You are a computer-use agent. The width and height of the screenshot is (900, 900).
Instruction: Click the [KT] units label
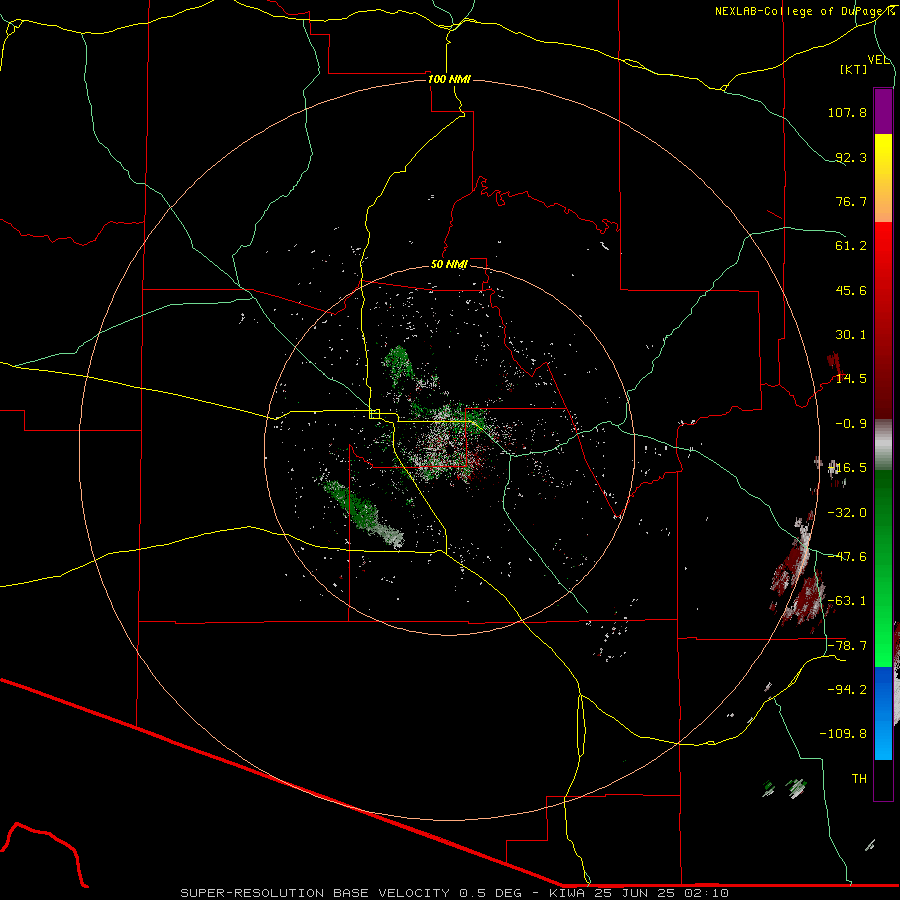coord(854,69)
